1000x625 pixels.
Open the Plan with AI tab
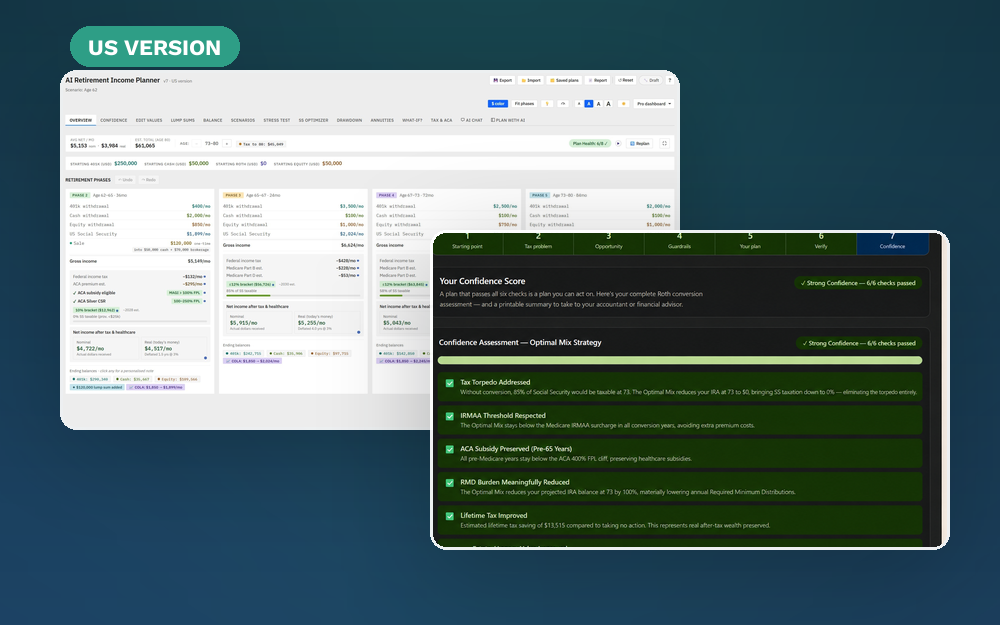[508, 120]
